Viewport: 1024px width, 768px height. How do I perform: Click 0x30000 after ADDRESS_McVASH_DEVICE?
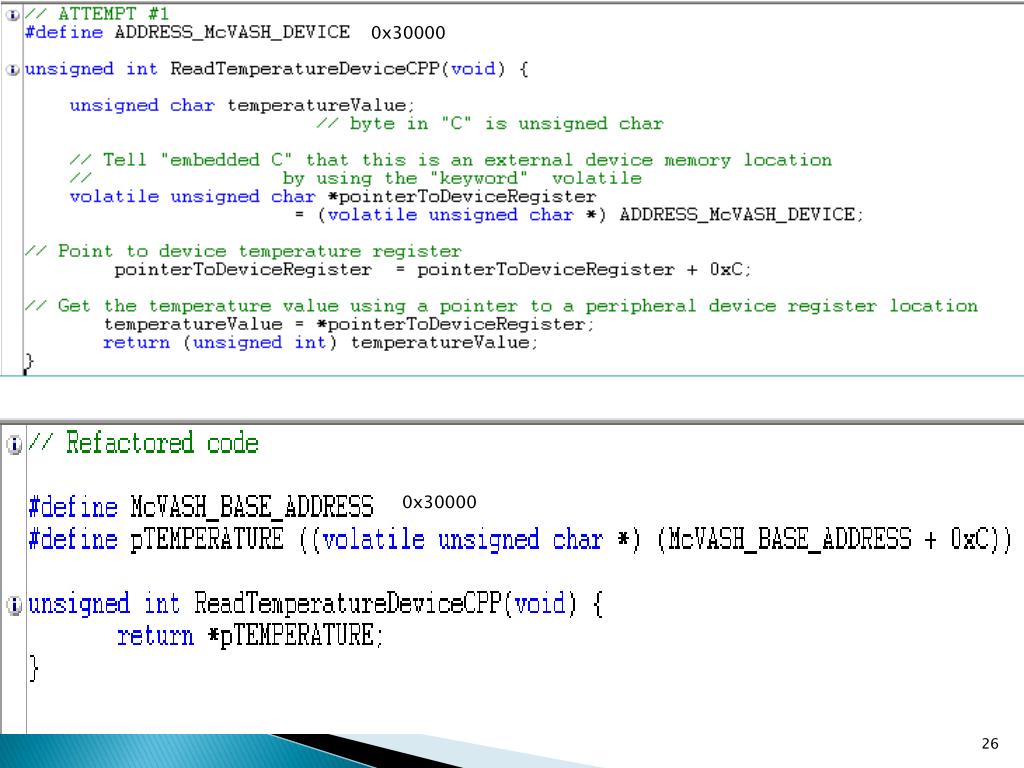coord(408,33)
